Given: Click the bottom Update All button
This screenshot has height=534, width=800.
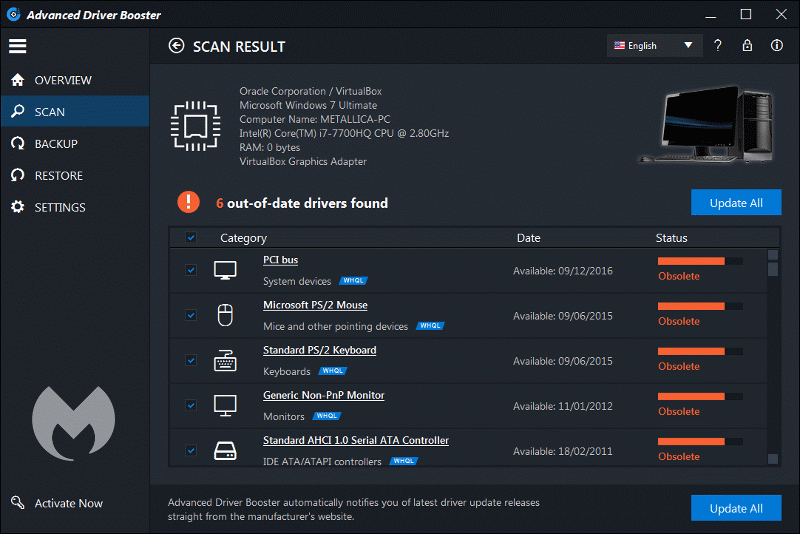Looking at the screenshot, I should [x=736, y=508].
